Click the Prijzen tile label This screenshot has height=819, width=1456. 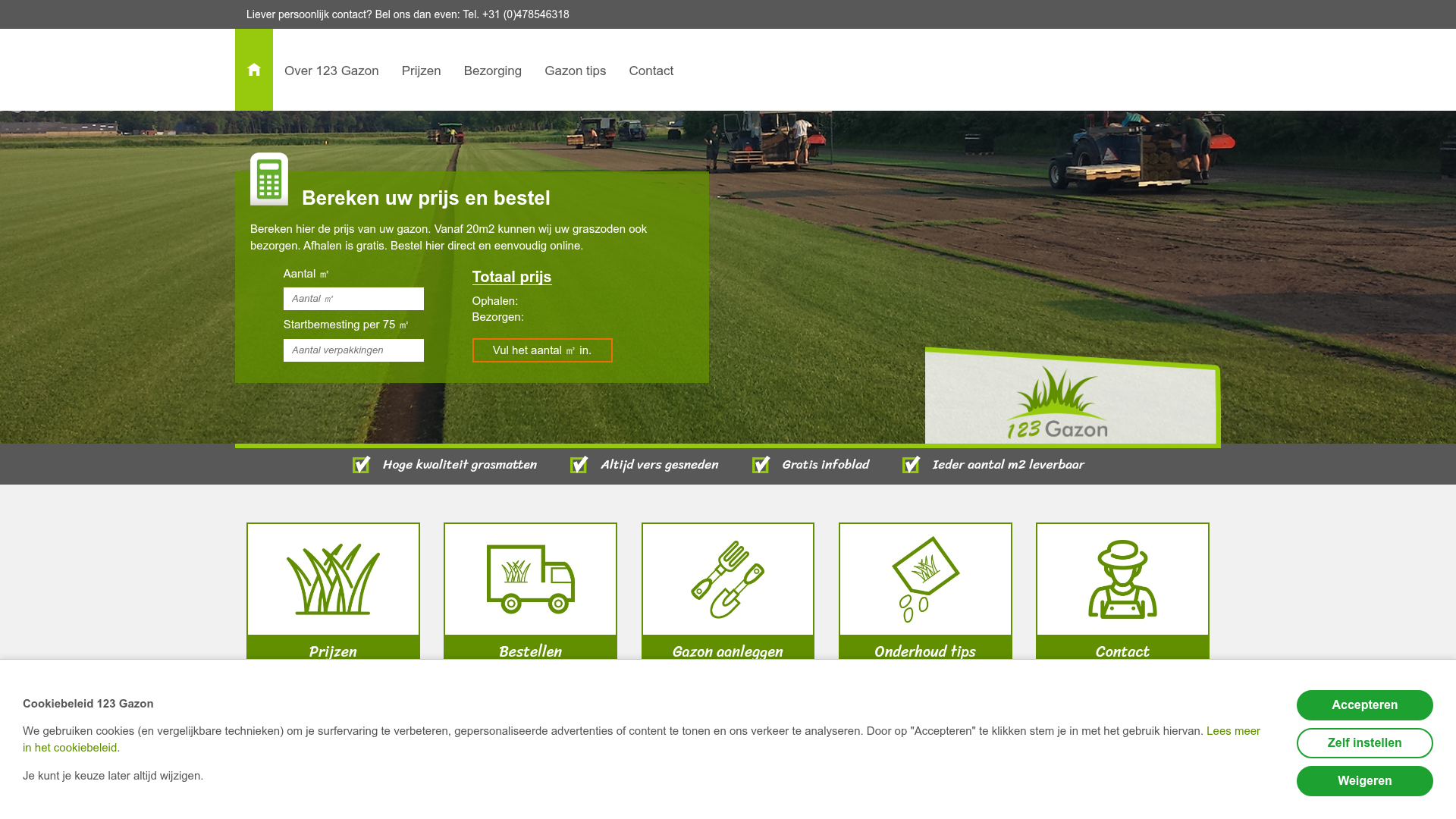[x=333, y=651]
